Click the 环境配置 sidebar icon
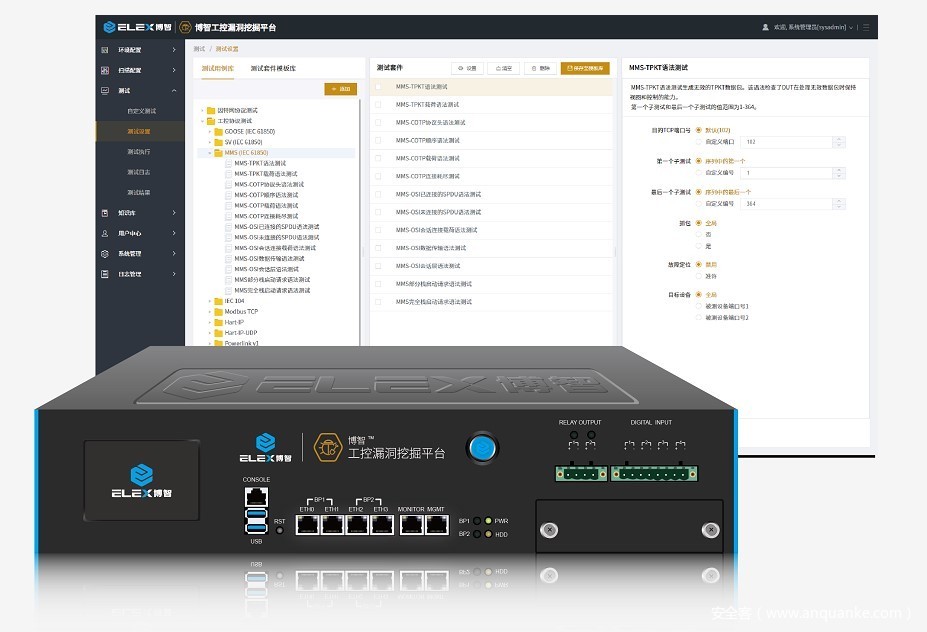Screen dimensions: 927x632 107,49
